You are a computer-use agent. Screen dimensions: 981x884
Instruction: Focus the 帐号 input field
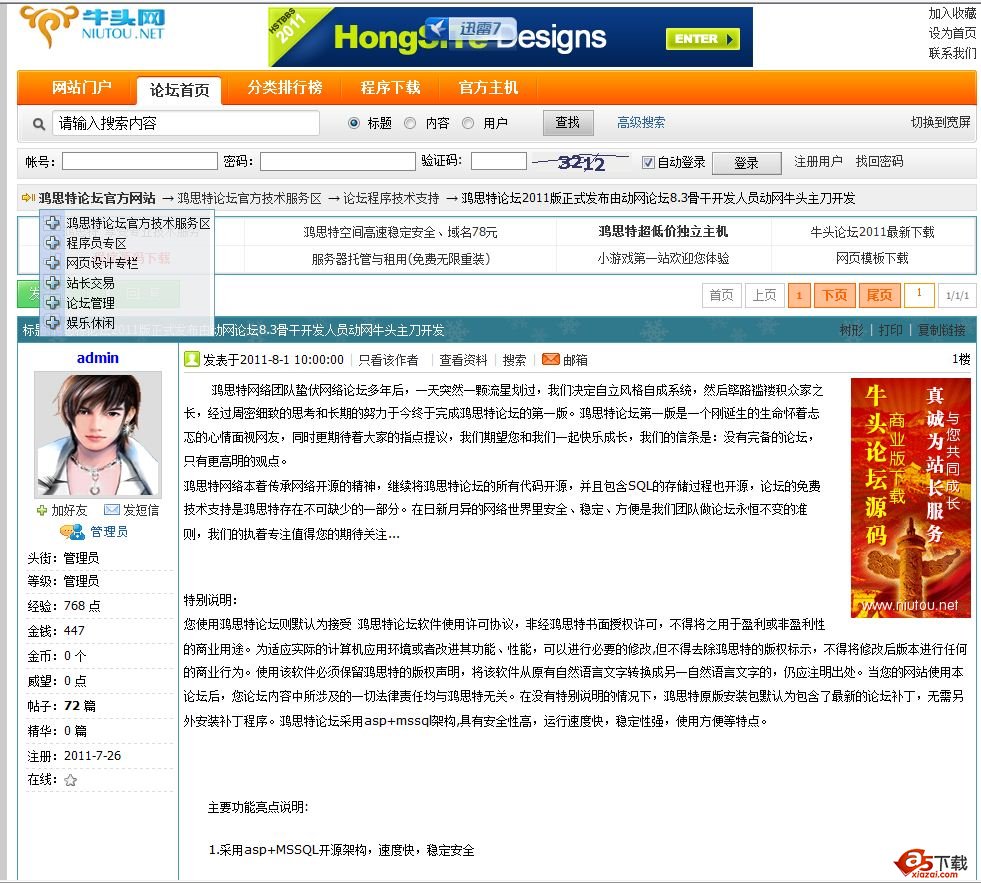pyautogui.click(x=140, y=161)
